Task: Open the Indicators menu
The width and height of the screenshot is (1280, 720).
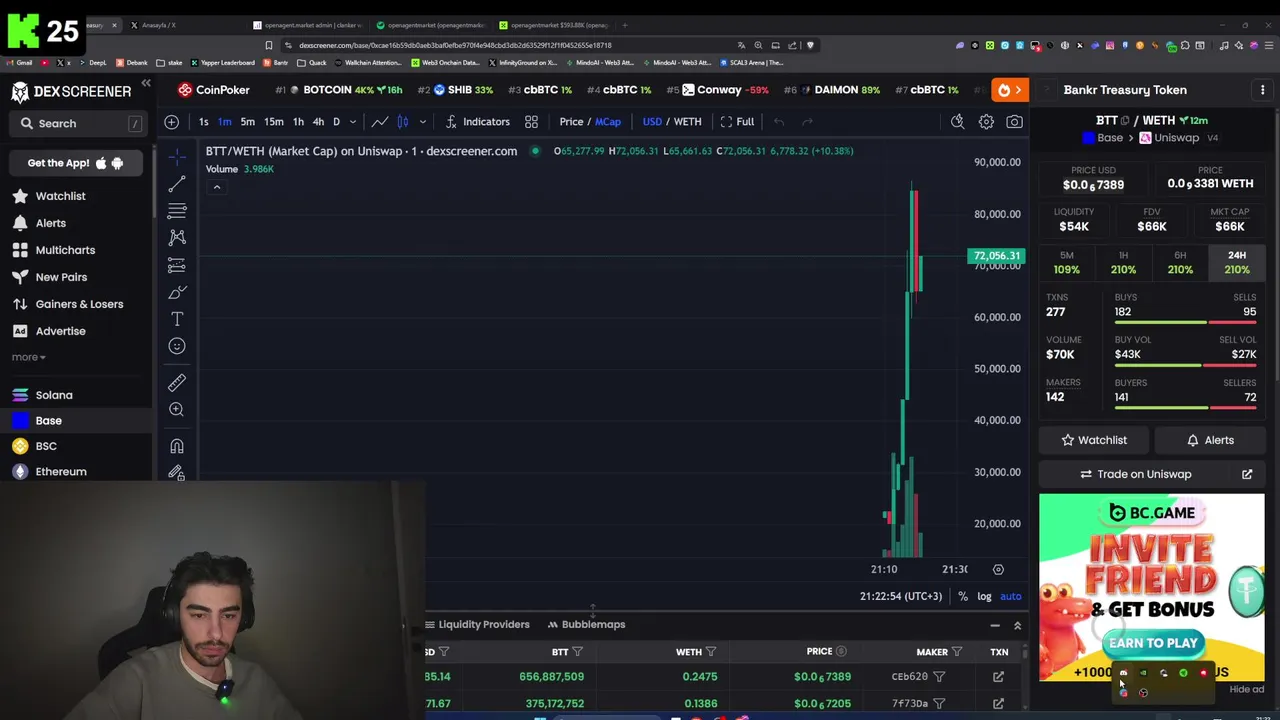Action: [x=477, y=122]
